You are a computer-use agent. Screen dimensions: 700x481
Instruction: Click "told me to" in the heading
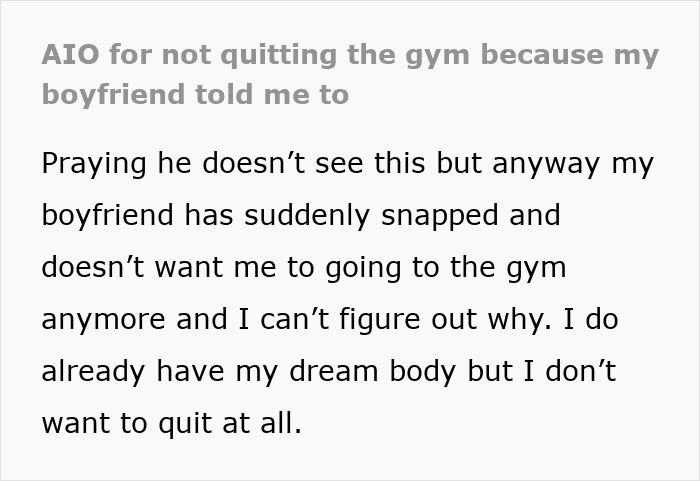click(272, 94)
